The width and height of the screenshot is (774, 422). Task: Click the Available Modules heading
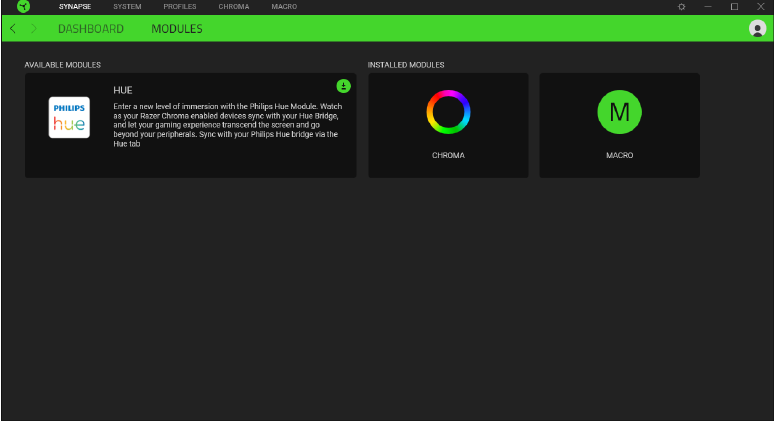click(x=63, y=65)
